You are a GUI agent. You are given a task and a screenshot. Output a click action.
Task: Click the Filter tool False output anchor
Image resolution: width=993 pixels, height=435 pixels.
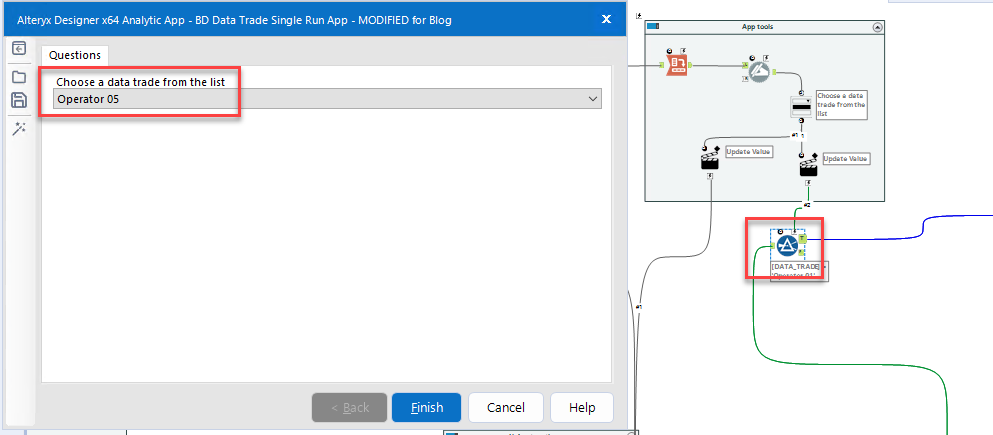click(x=802, y=252)
